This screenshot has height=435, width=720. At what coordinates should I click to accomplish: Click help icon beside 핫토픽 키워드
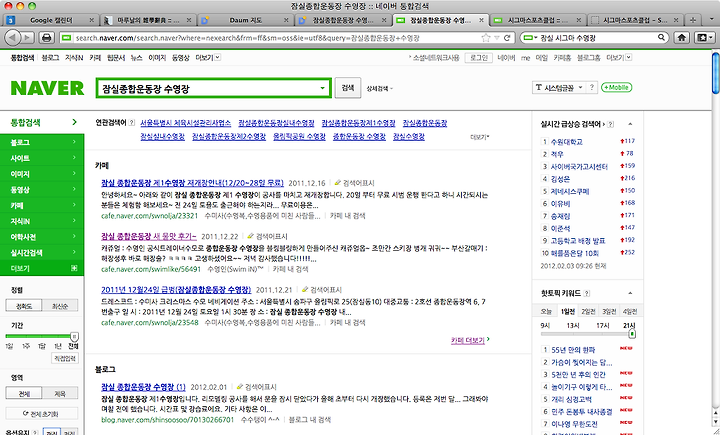pyautogui.click(x=587, y=293)
